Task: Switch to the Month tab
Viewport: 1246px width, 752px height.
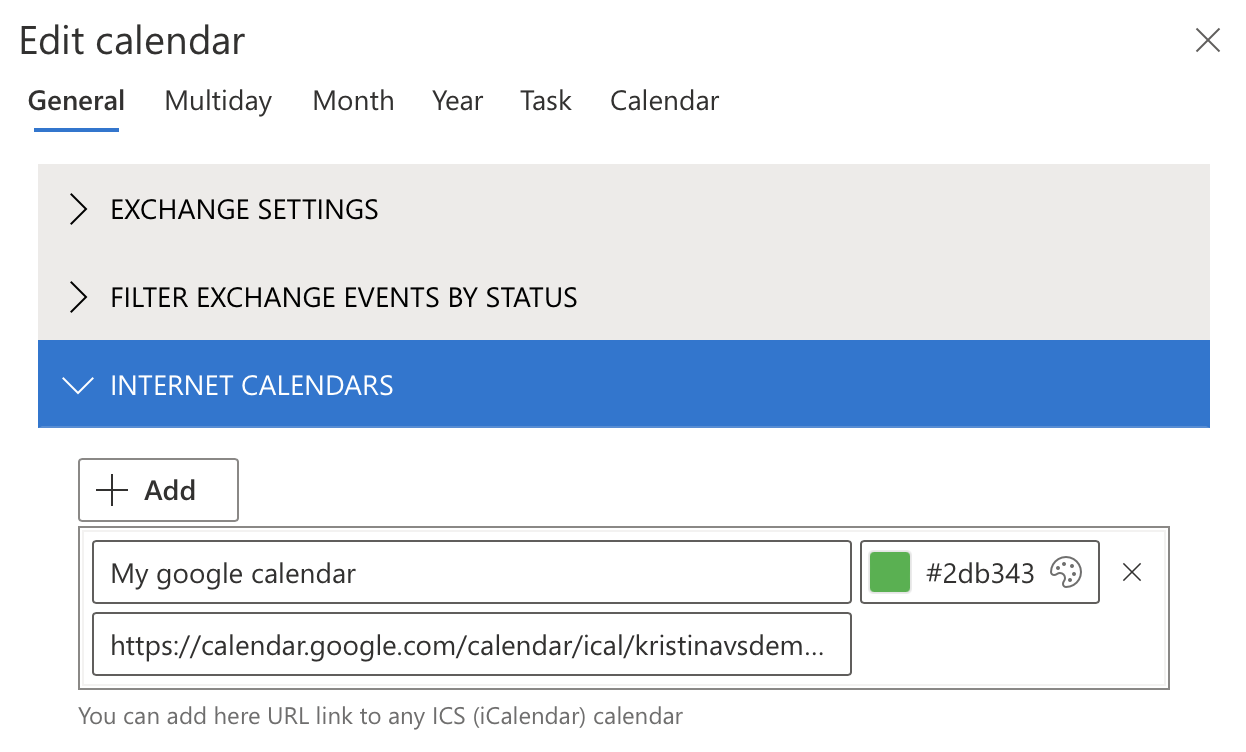Action: tap(353, 101)
